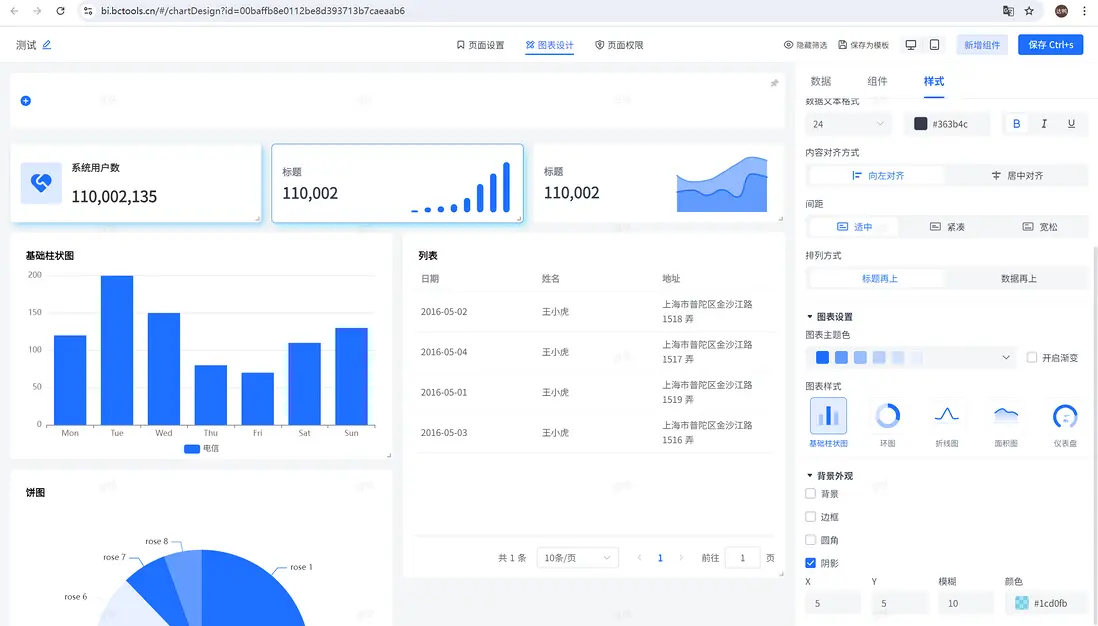Click the 前往 page number input
The width and height of the screenshot is (1098, 626).
[x=742, y=558]
